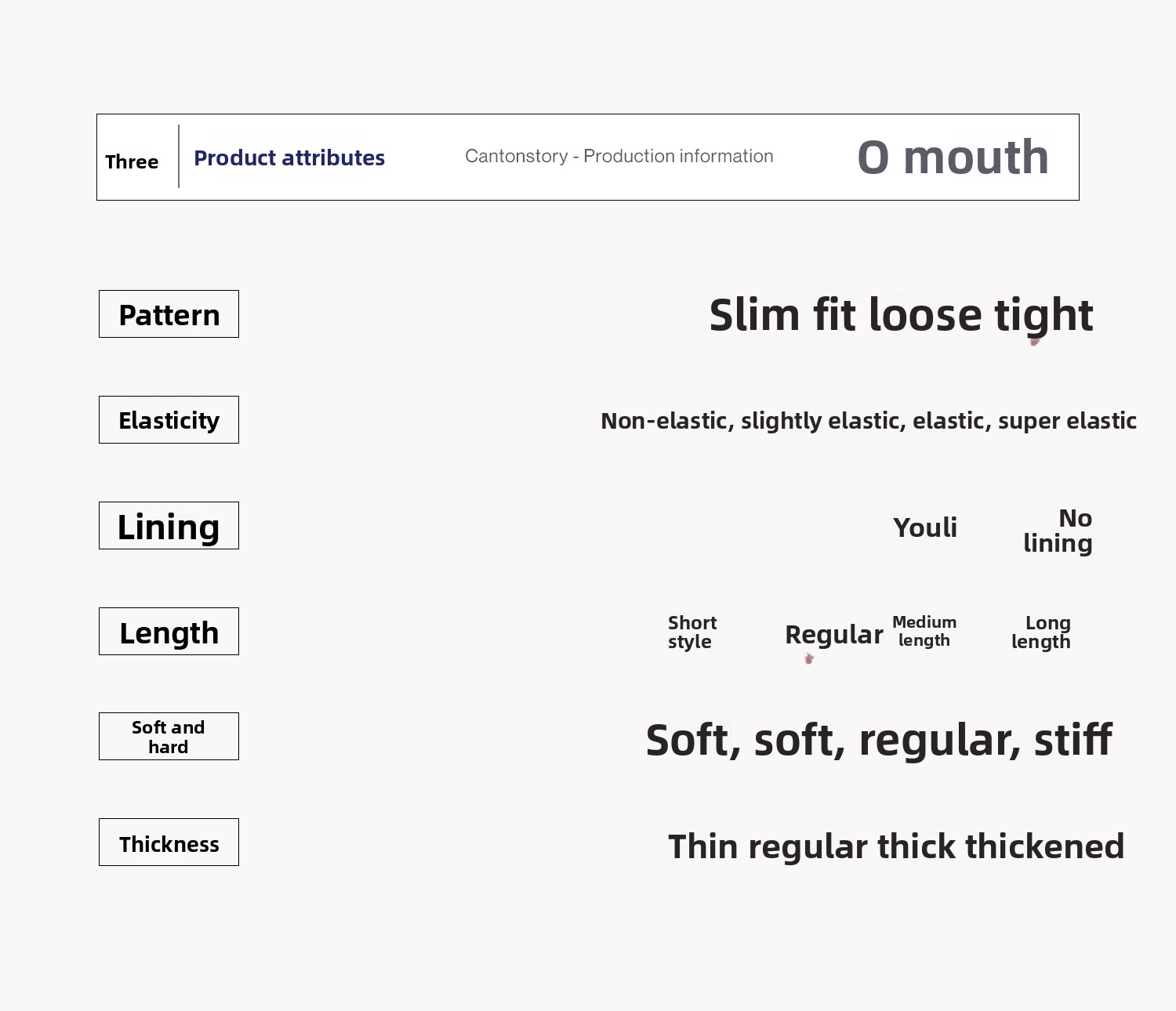Pick the "Long length" option

click(x=1041, y=632)
